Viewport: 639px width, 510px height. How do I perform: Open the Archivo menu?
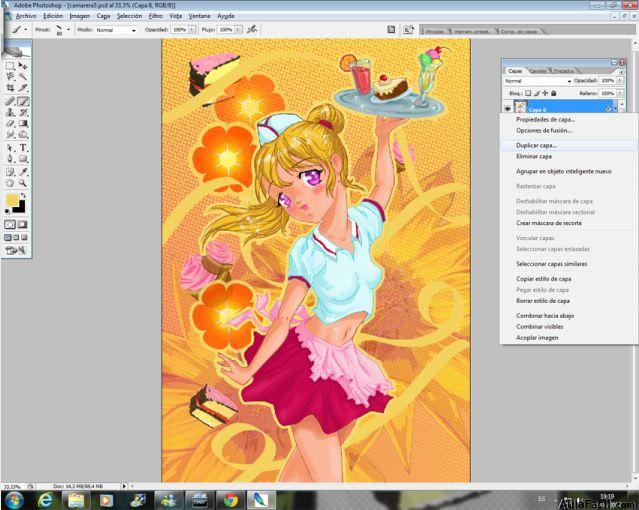tap(26, 16)
